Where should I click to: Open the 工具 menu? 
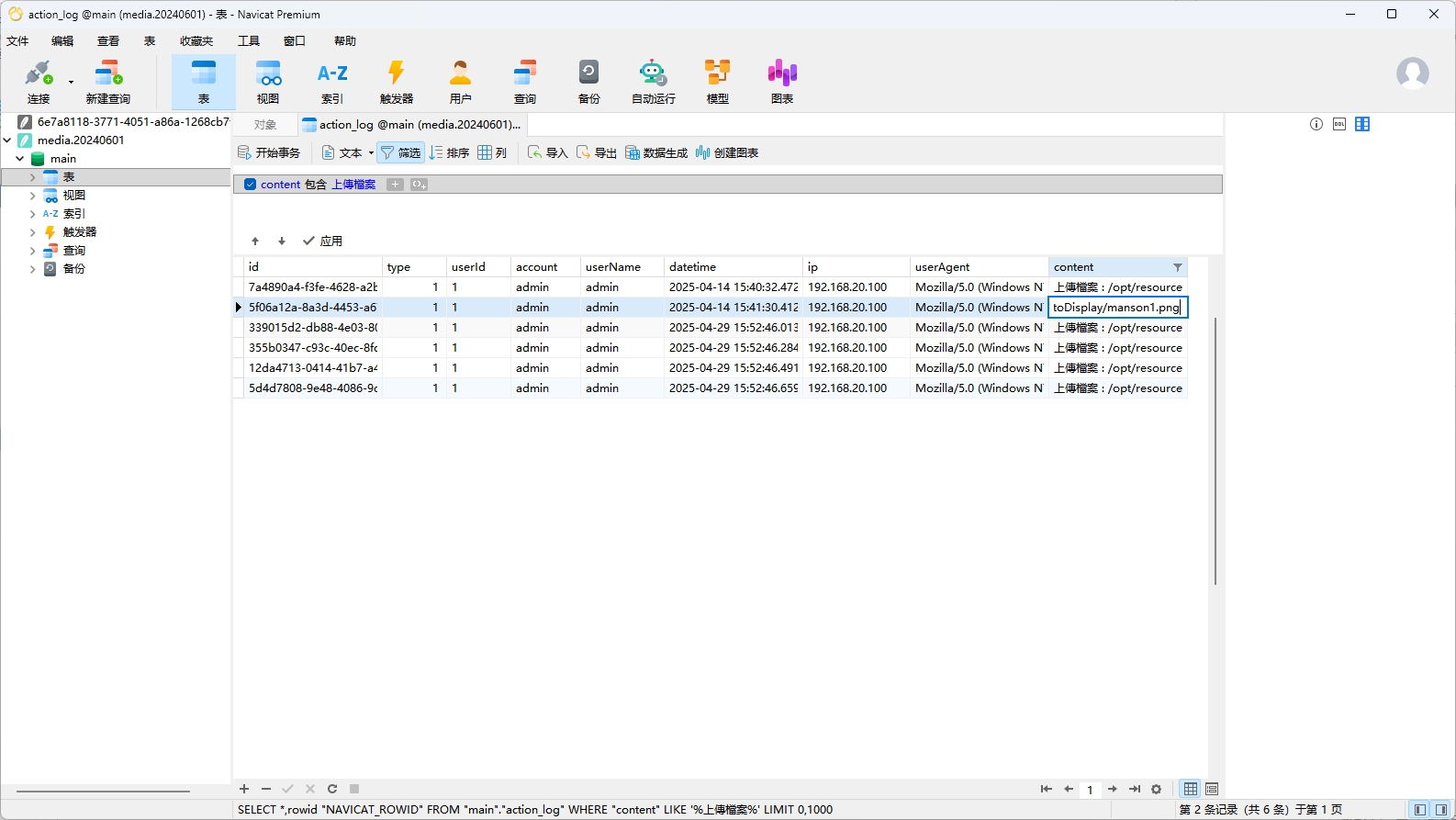click(x=249, y=41)
